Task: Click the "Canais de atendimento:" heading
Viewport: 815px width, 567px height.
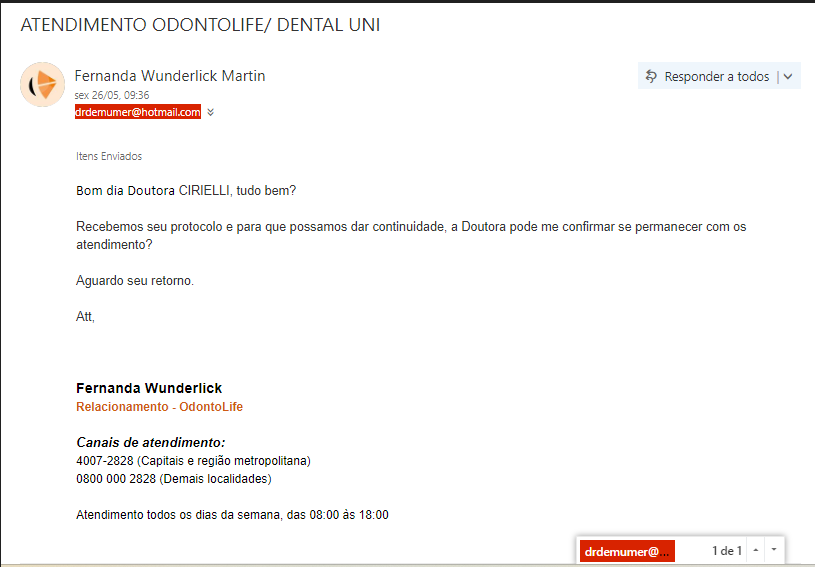Action: click(151, 442)
